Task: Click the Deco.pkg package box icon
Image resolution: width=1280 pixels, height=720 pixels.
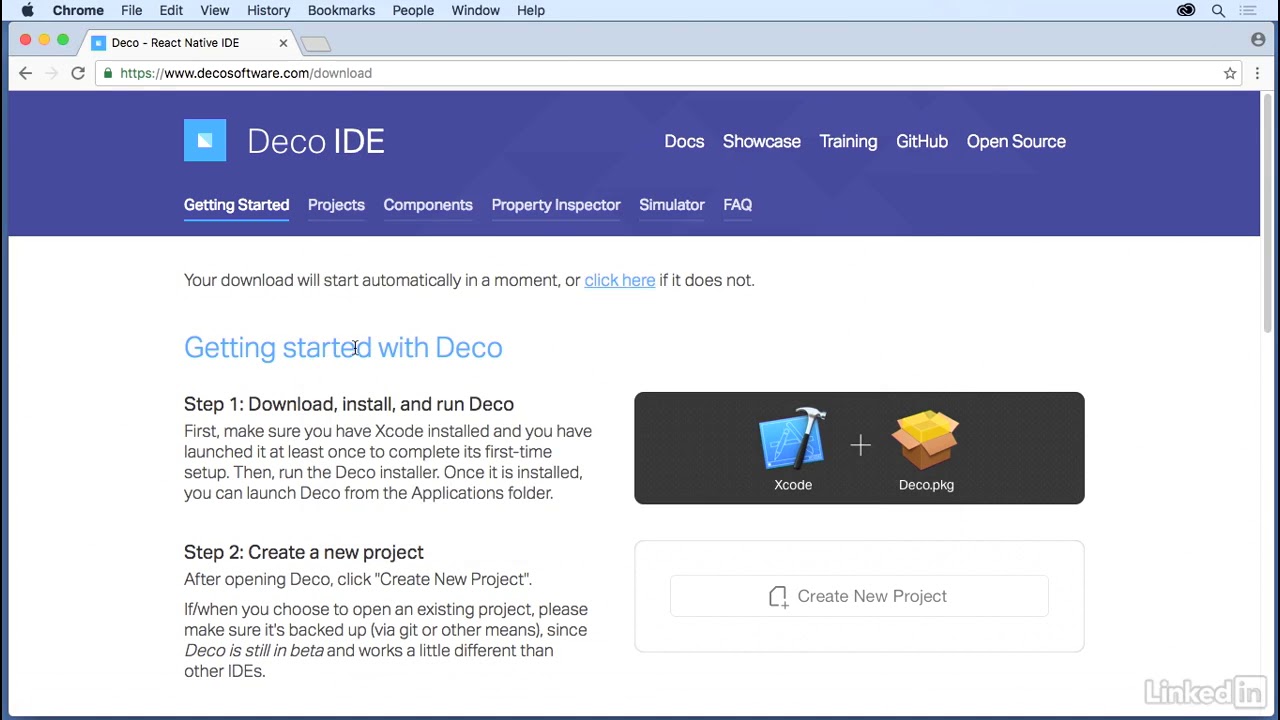Action: pyautogui.click(x=927, y=439)
